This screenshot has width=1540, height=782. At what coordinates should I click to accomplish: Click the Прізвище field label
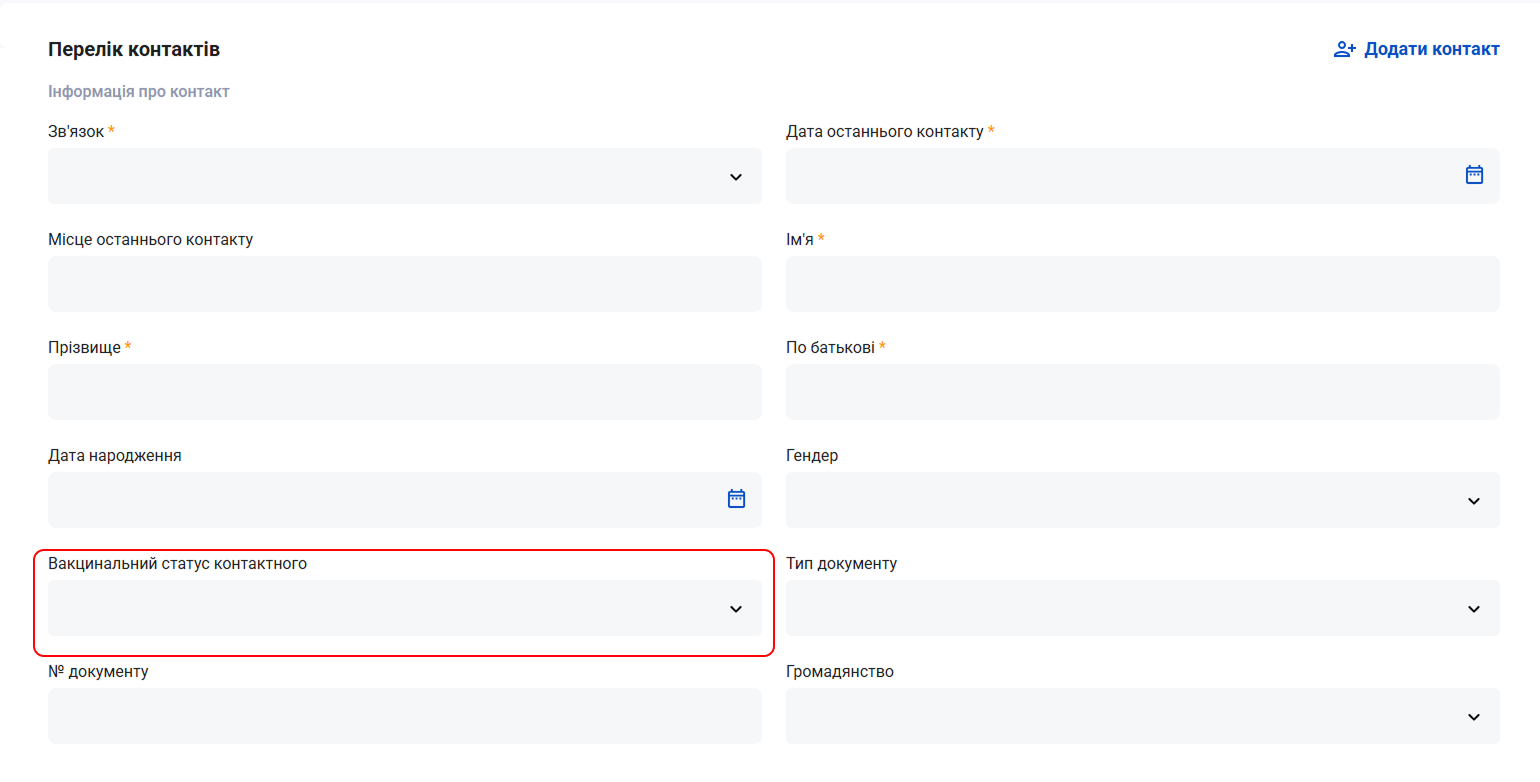click(84, 348)
